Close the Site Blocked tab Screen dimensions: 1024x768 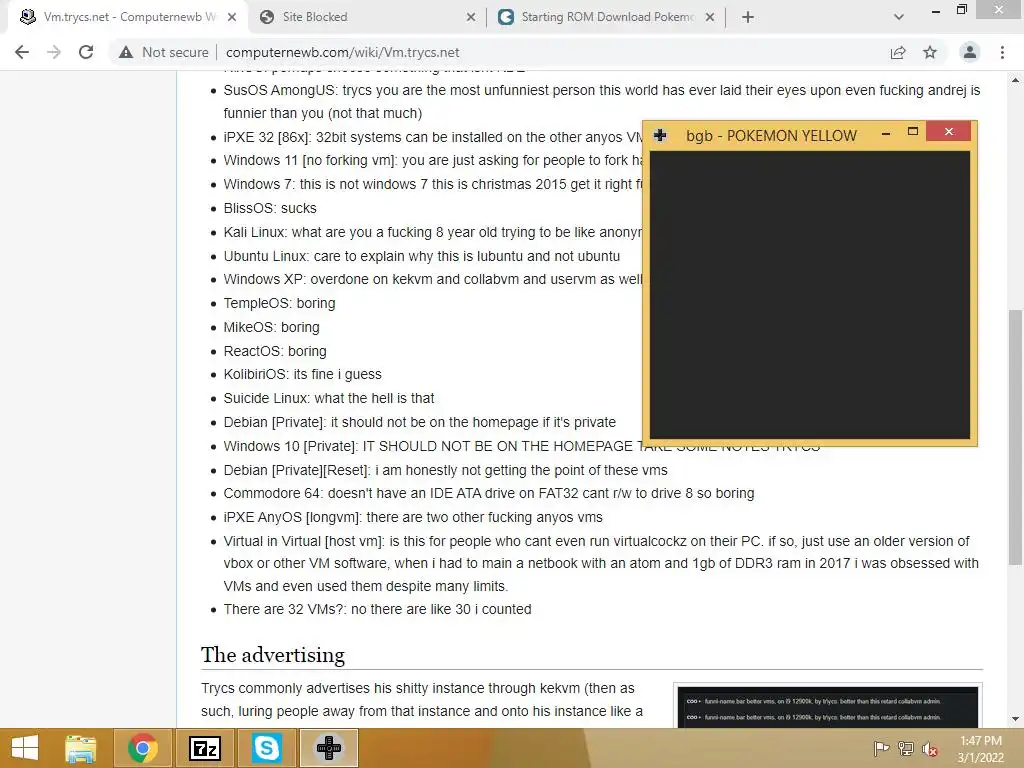(471, 17)
